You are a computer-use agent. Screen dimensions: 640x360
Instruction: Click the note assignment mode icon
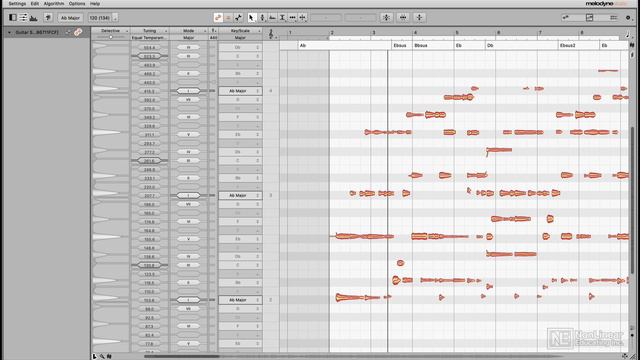point(566,18)
